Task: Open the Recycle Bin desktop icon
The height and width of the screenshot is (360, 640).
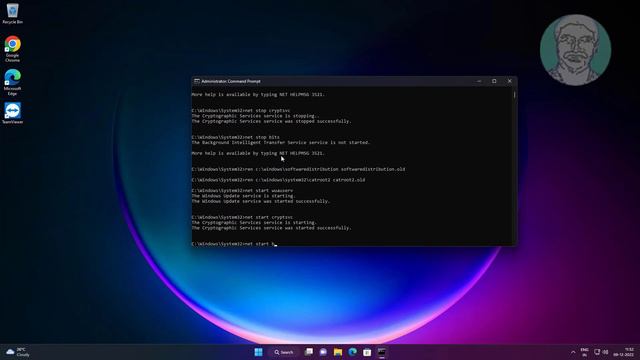Action: (12, 13)
